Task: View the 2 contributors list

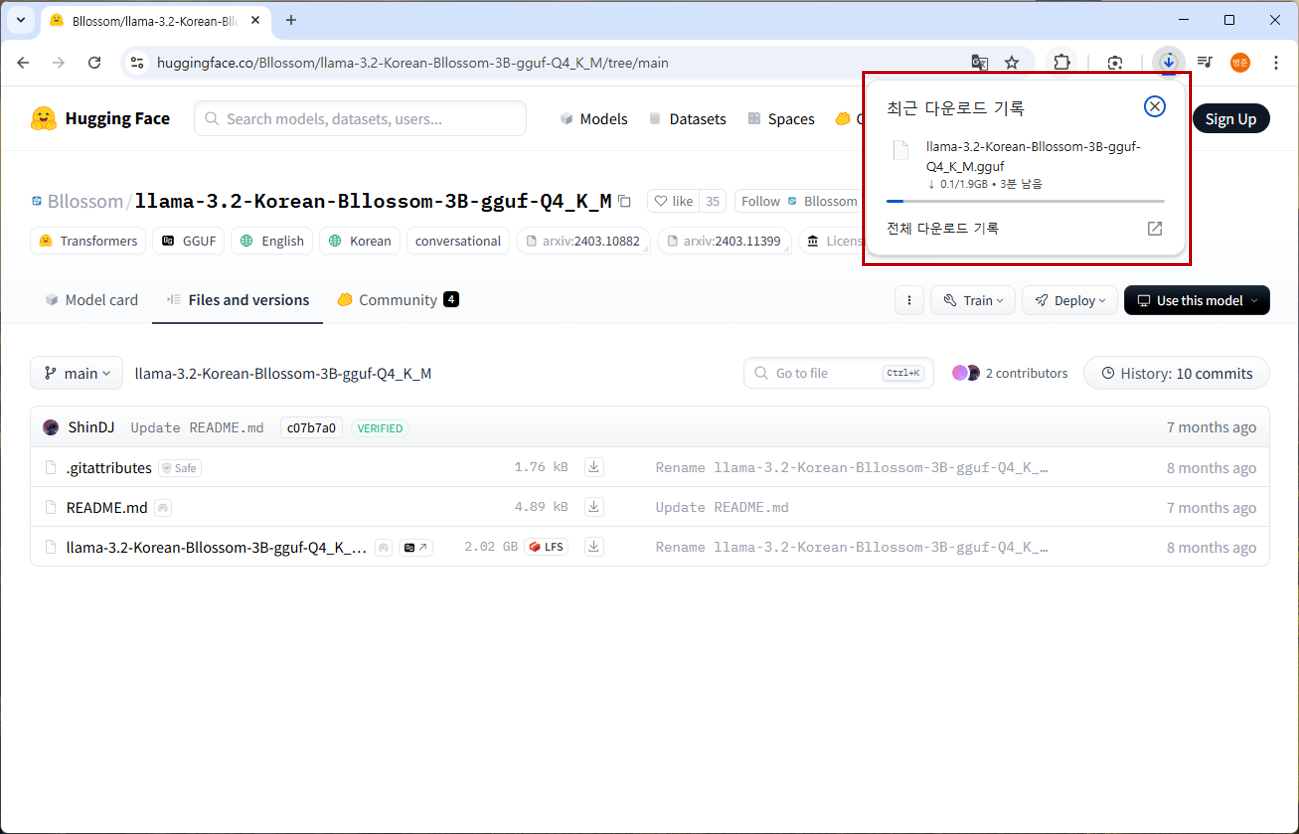Action: [x=1010, y=373]
